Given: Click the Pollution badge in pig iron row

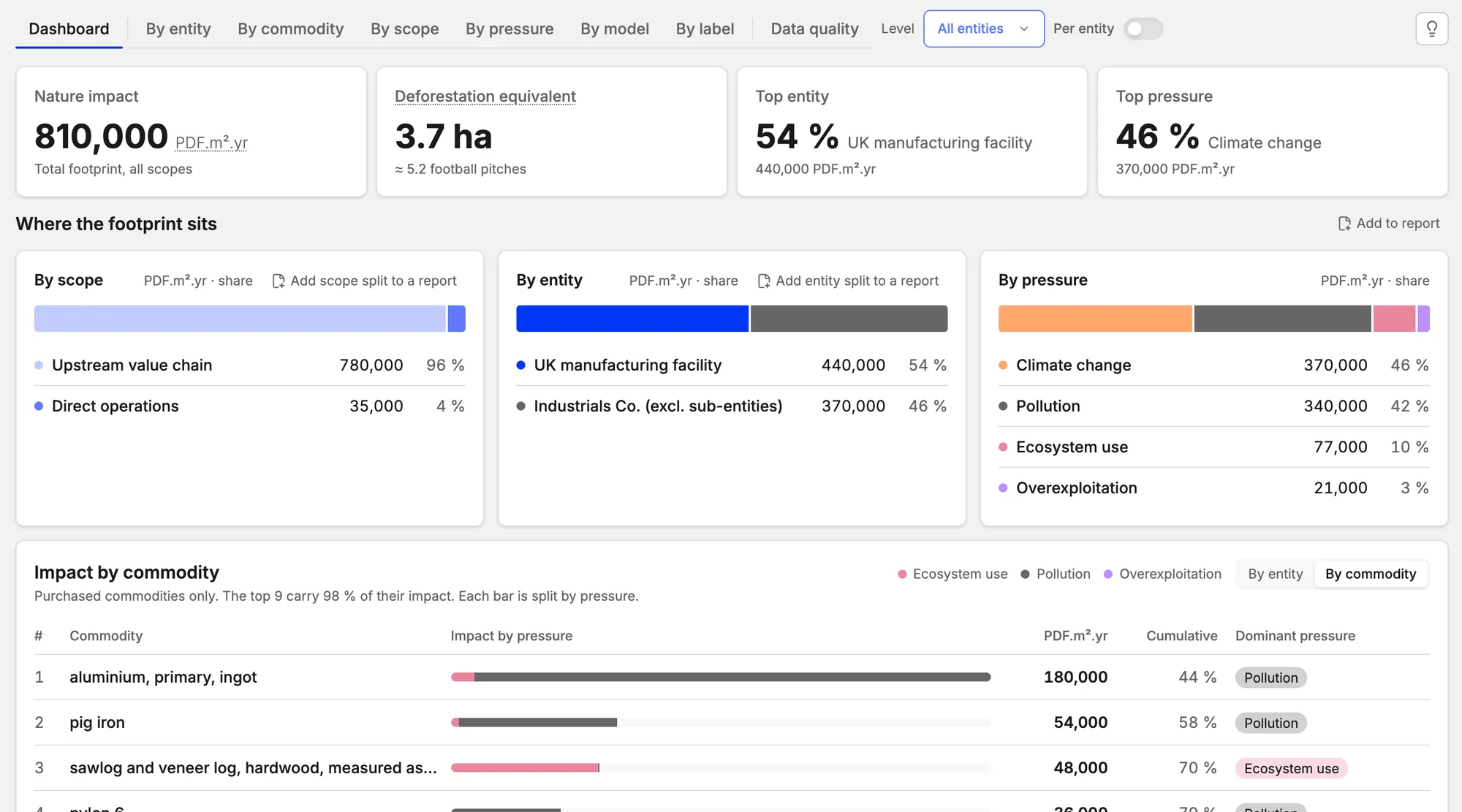Looking at the screenshot, I should (x=1270, y=723).
